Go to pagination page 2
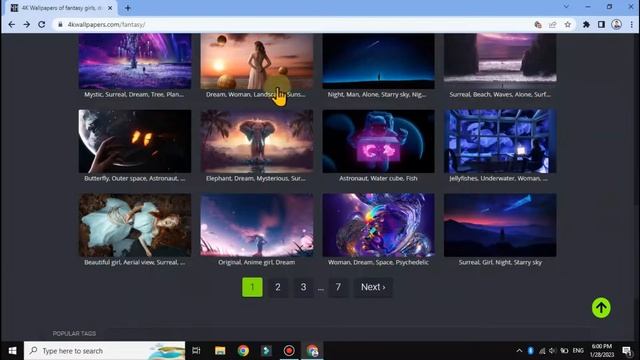Viewport: 640px width, 360px height. point(278,287)
